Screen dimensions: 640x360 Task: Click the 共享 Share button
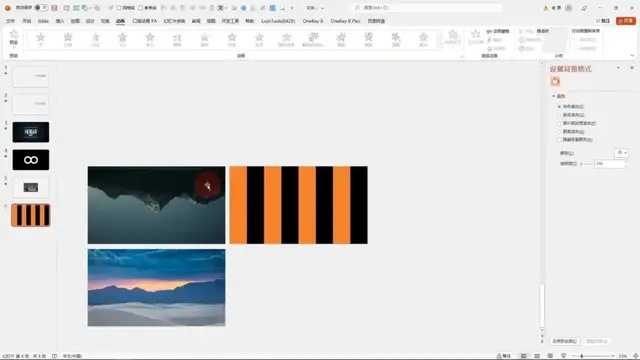[x=626, y=21]
